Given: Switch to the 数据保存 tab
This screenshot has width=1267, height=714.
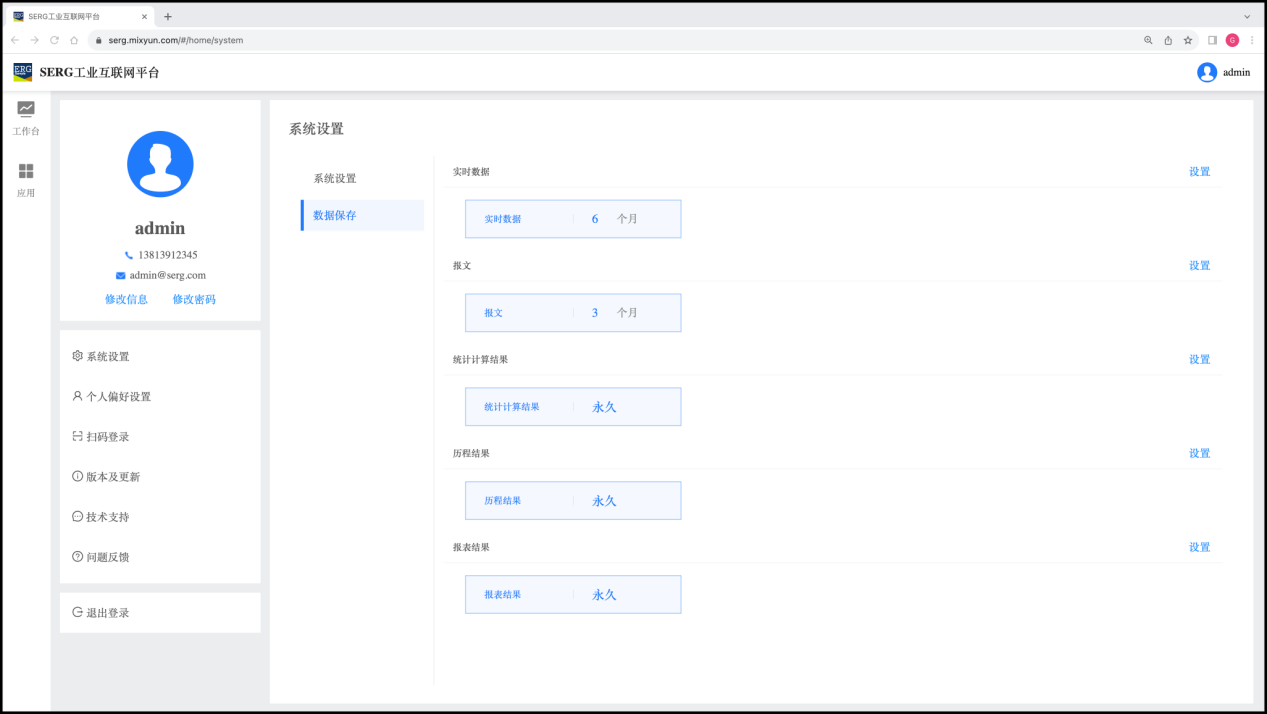Looking at the screenshot, I should (335, 215).
